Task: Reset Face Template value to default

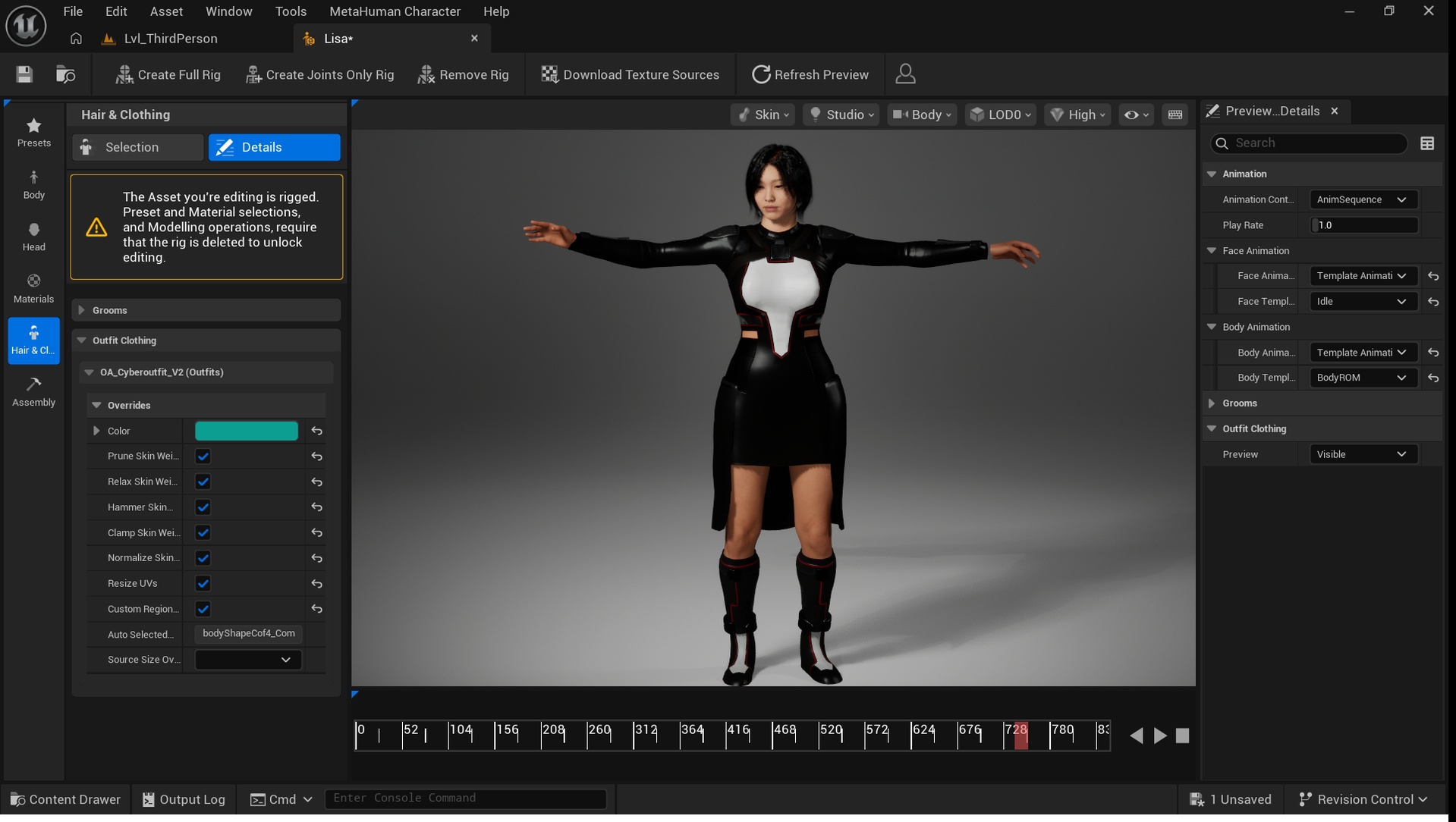Action: pos(1433,302)
